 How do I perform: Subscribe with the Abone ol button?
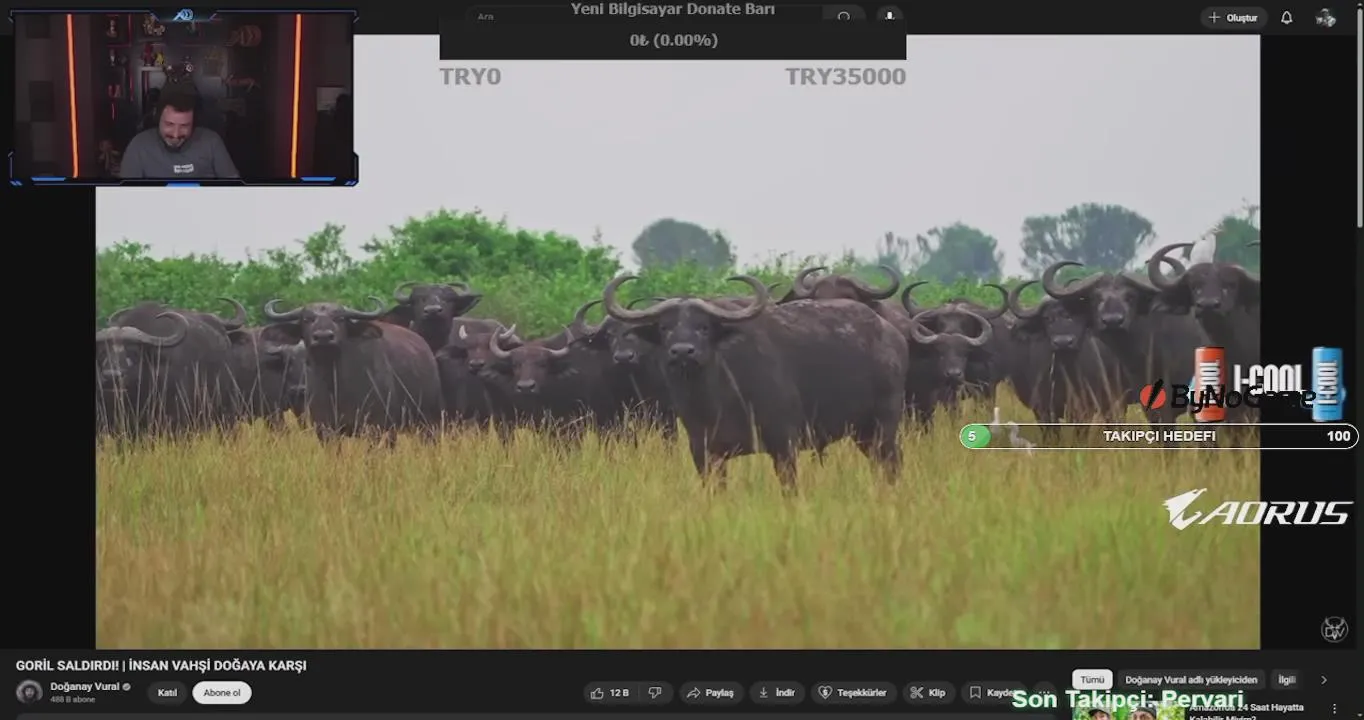222,693
